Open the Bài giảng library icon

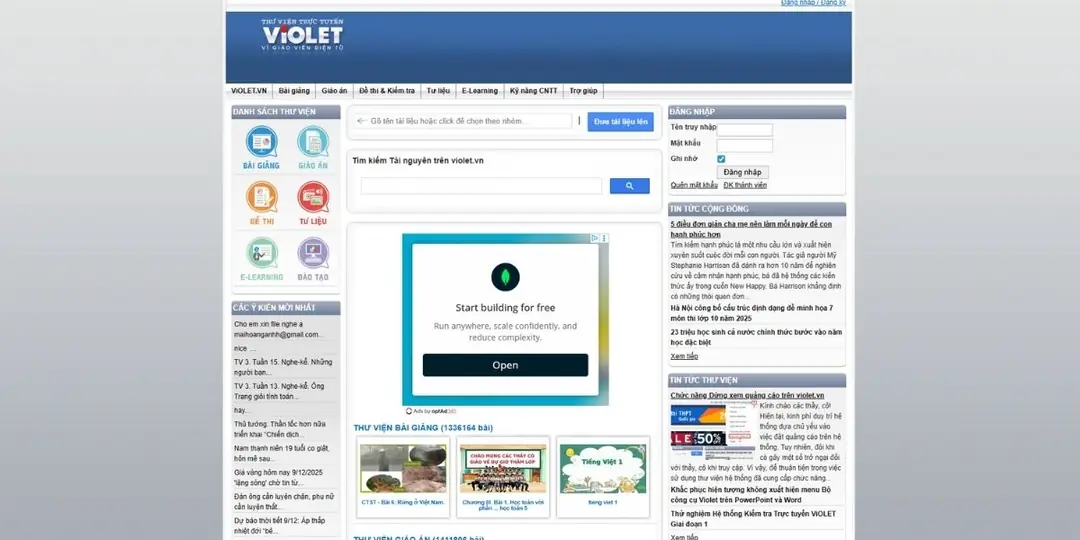[261, 147]
